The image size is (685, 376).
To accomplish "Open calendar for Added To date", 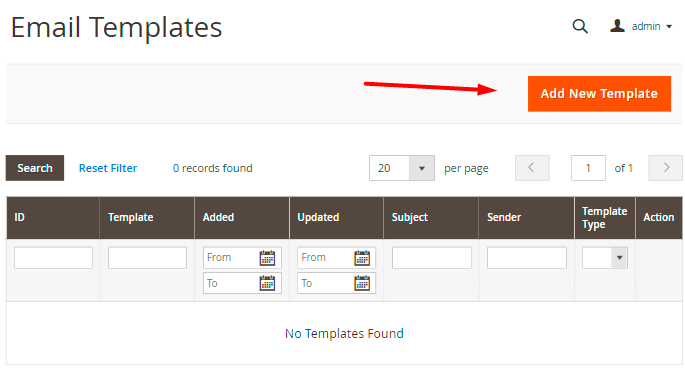I will coord(267,283).
